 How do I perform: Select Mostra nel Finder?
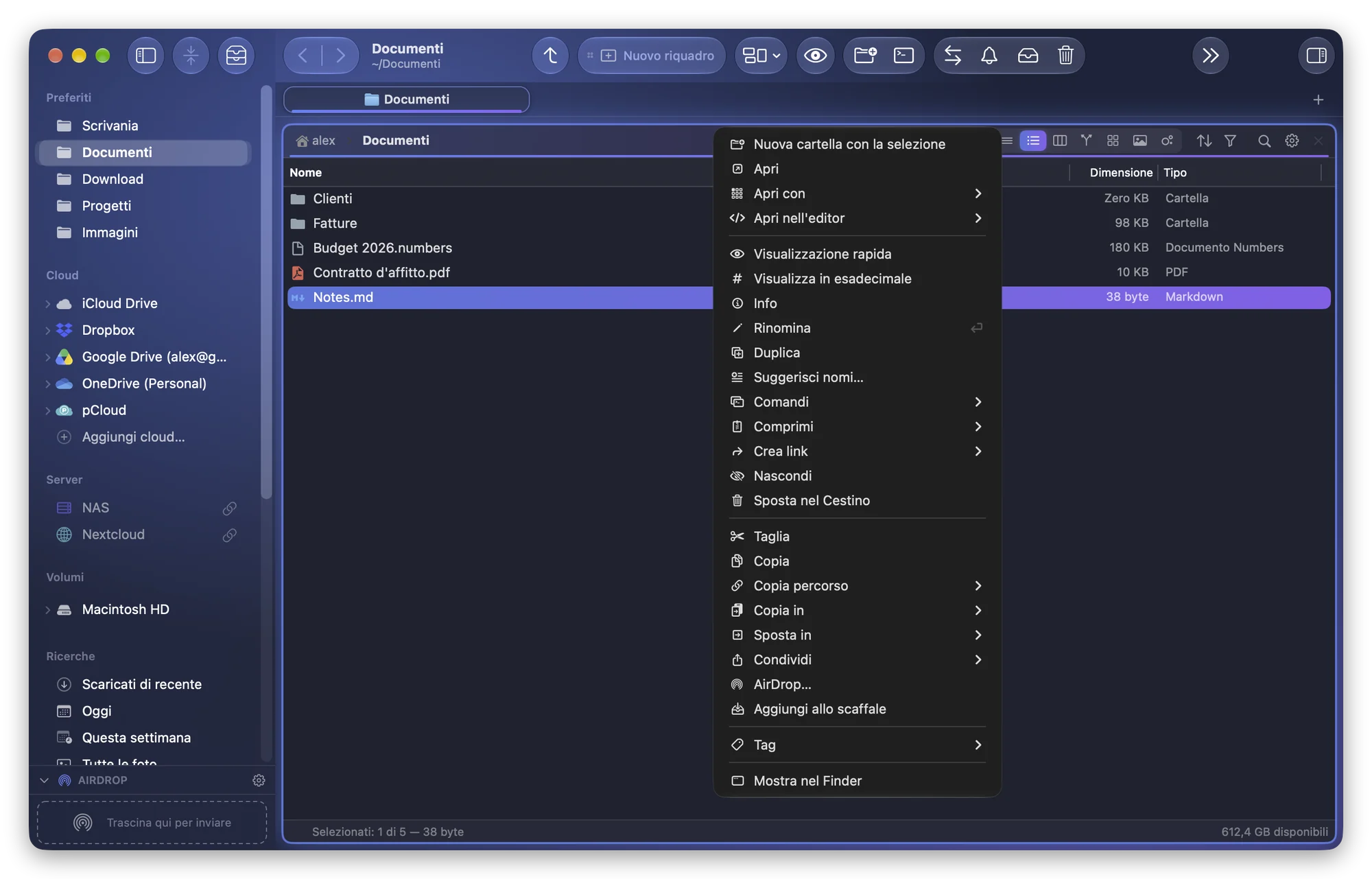coord(857,781)
